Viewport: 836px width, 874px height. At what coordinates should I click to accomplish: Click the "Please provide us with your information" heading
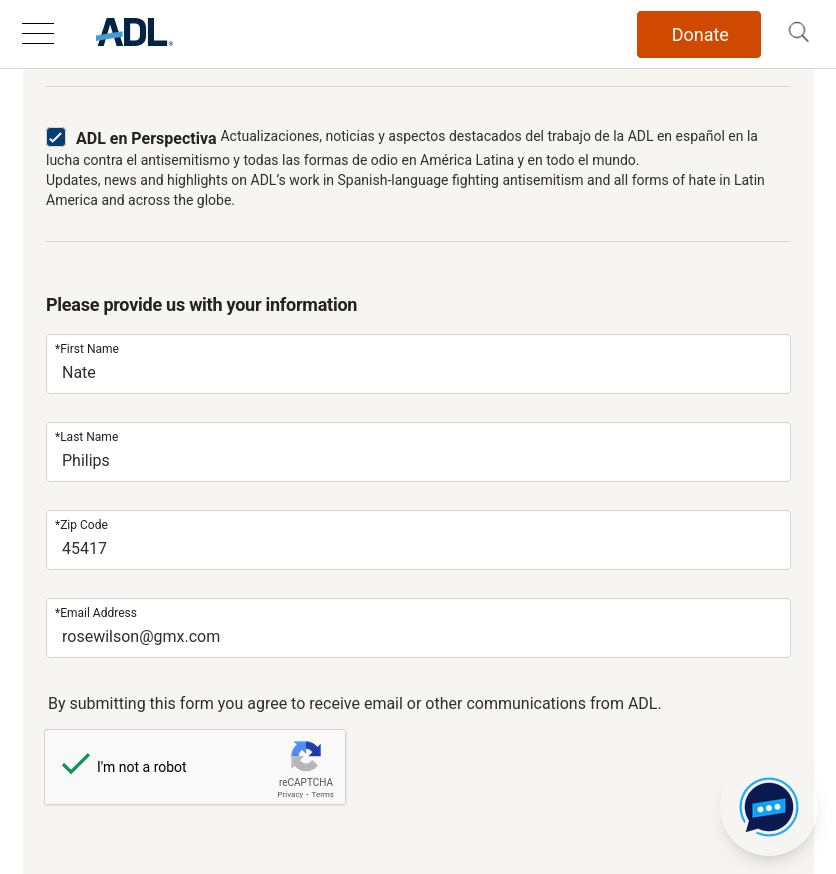[x=201, y=305]
